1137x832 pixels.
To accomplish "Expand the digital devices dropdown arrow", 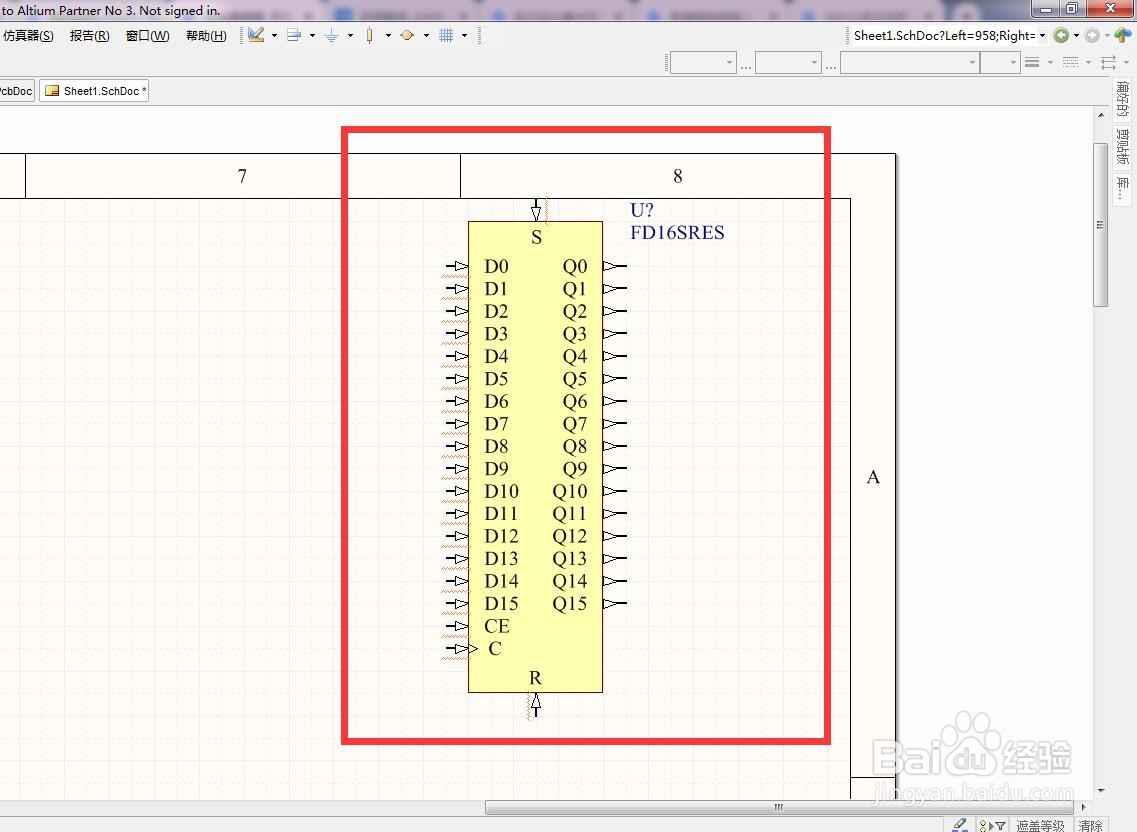I will coord(389,35).
